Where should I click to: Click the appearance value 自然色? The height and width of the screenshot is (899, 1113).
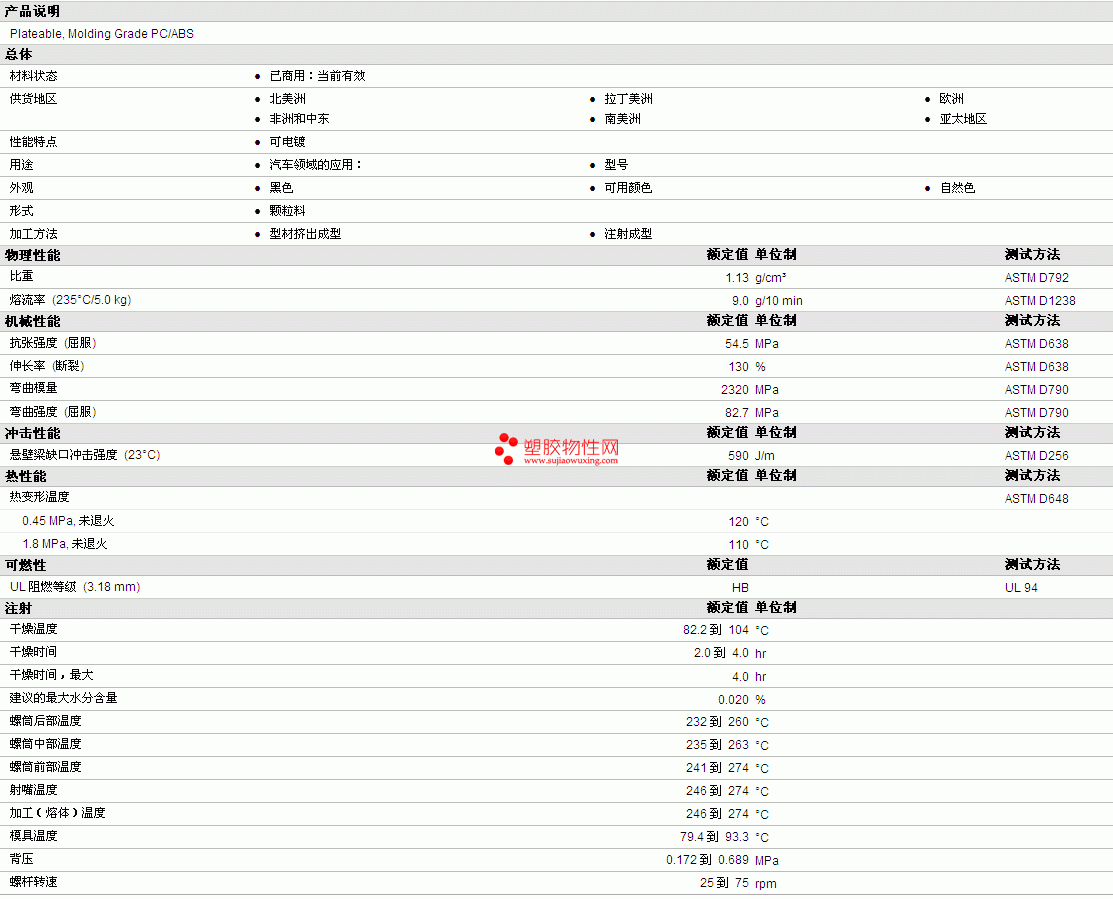tap(958, 188)
